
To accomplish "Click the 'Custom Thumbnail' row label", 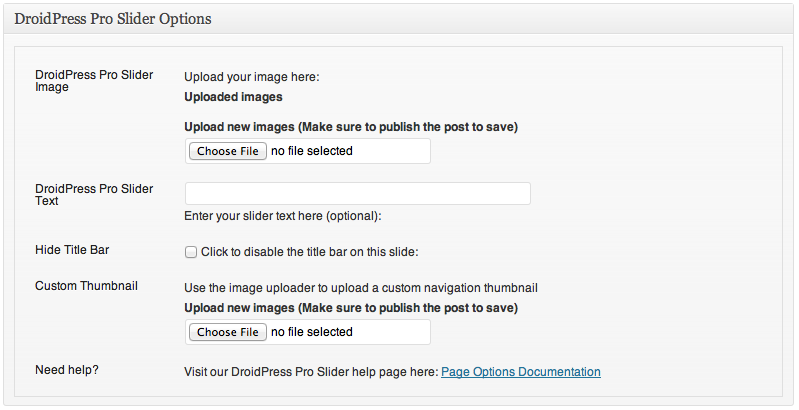I will pos(86,286).
